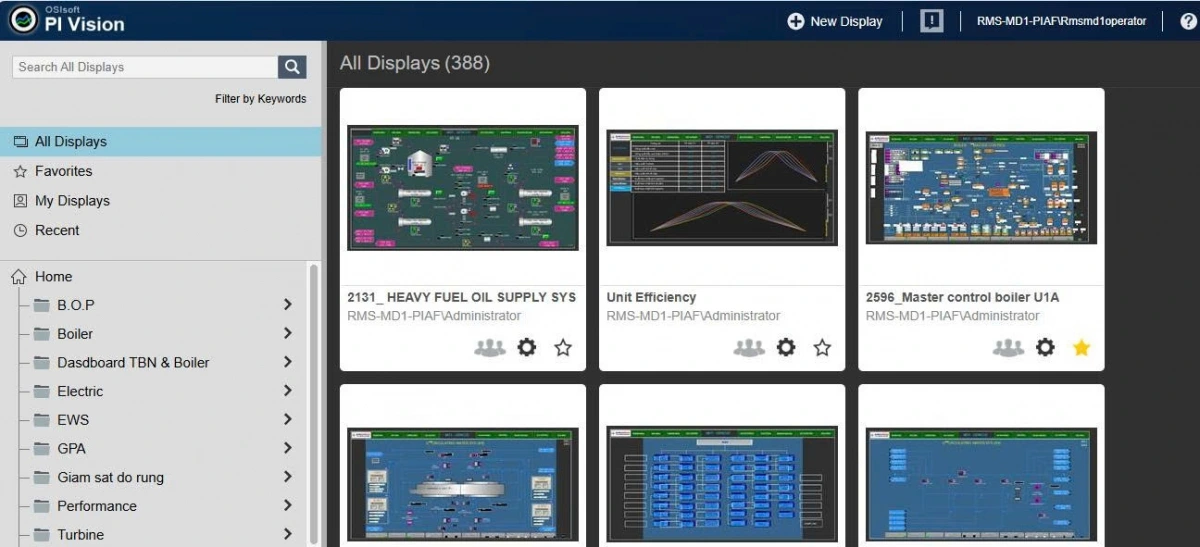Click share group icon on Master control boiler
Viewport: 1200px width, 547px height.
pos(1008,347)
